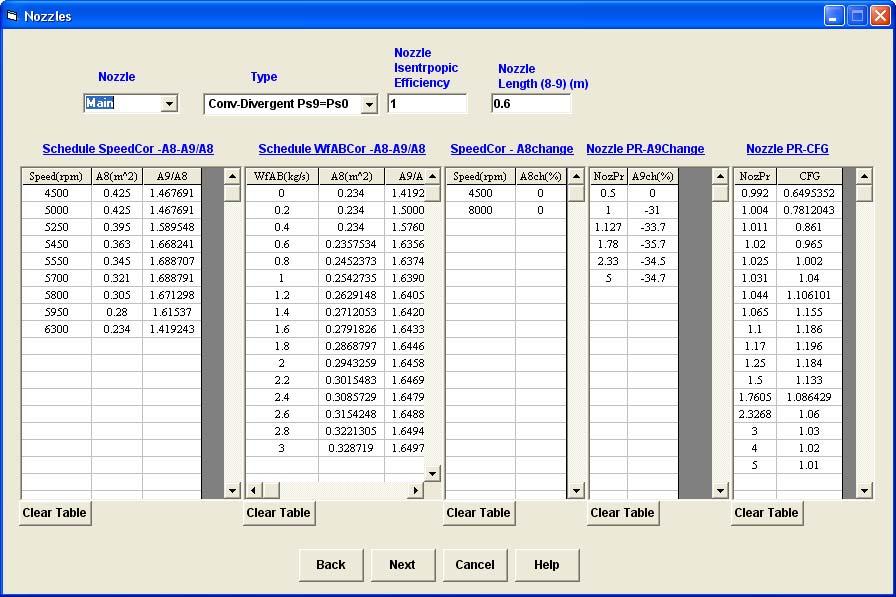Select CFG value 1.106101
Viewport: 896px width, 597px height.
[809, 295]
